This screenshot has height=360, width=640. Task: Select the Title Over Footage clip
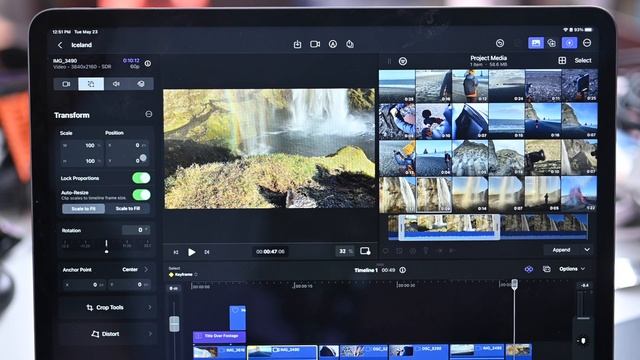click(x=219, y=336)
